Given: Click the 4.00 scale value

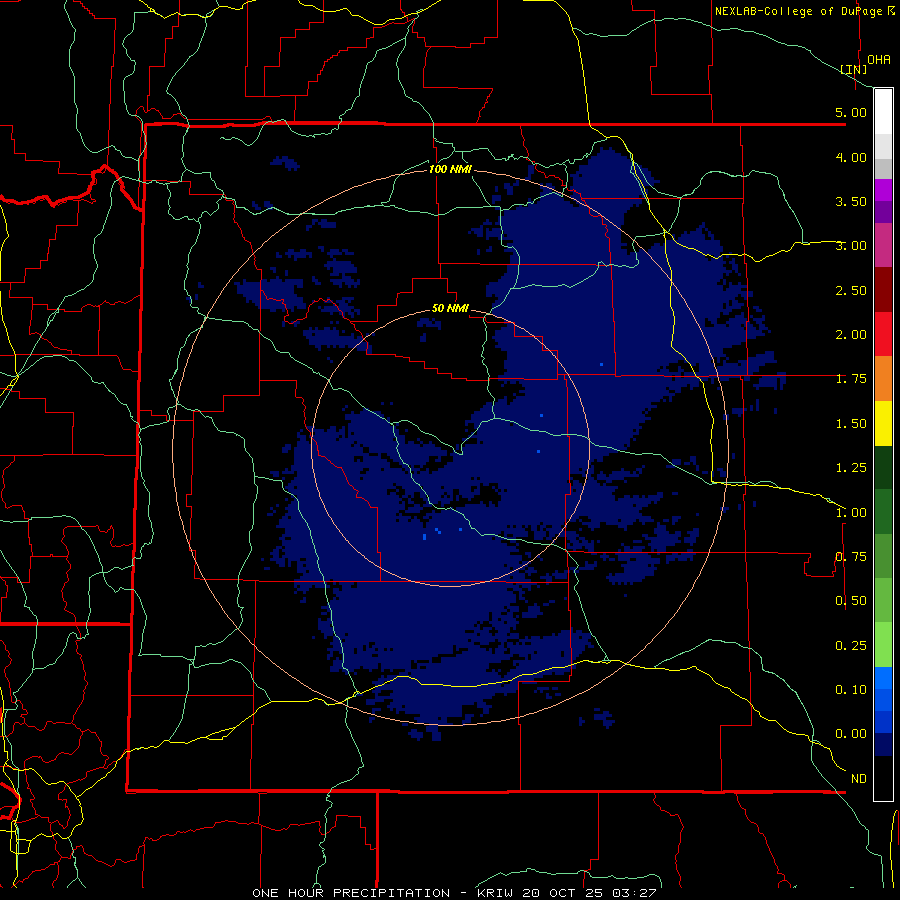Looking at the screenshot, I should pyautogui.click(x=851, y=157).
